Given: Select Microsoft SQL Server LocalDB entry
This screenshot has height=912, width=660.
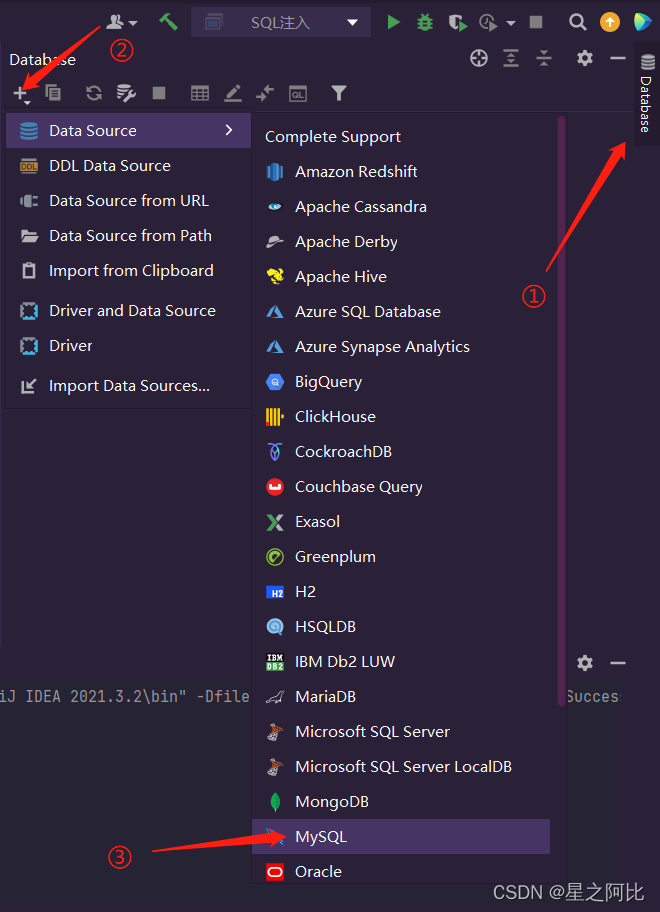Looking at the screenshot, I should 401,767.
